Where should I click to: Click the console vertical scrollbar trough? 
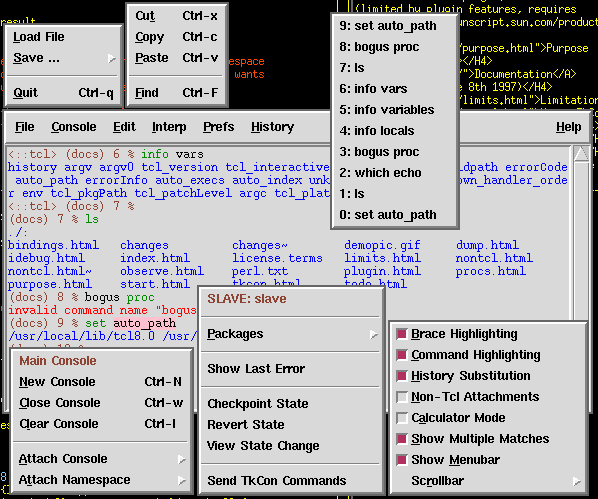pyautogui.click(x=581, y=240)
